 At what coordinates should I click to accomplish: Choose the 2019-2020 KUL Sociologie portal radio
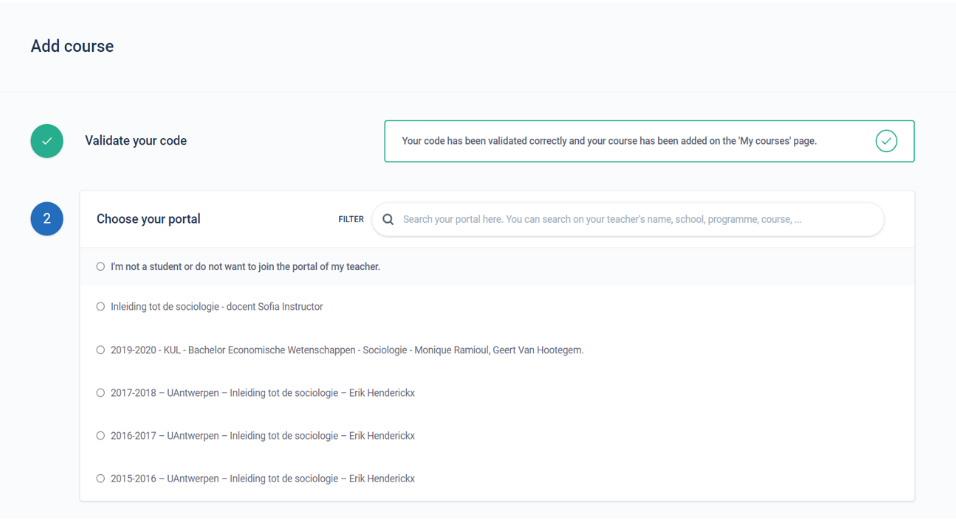coord(101,350)
